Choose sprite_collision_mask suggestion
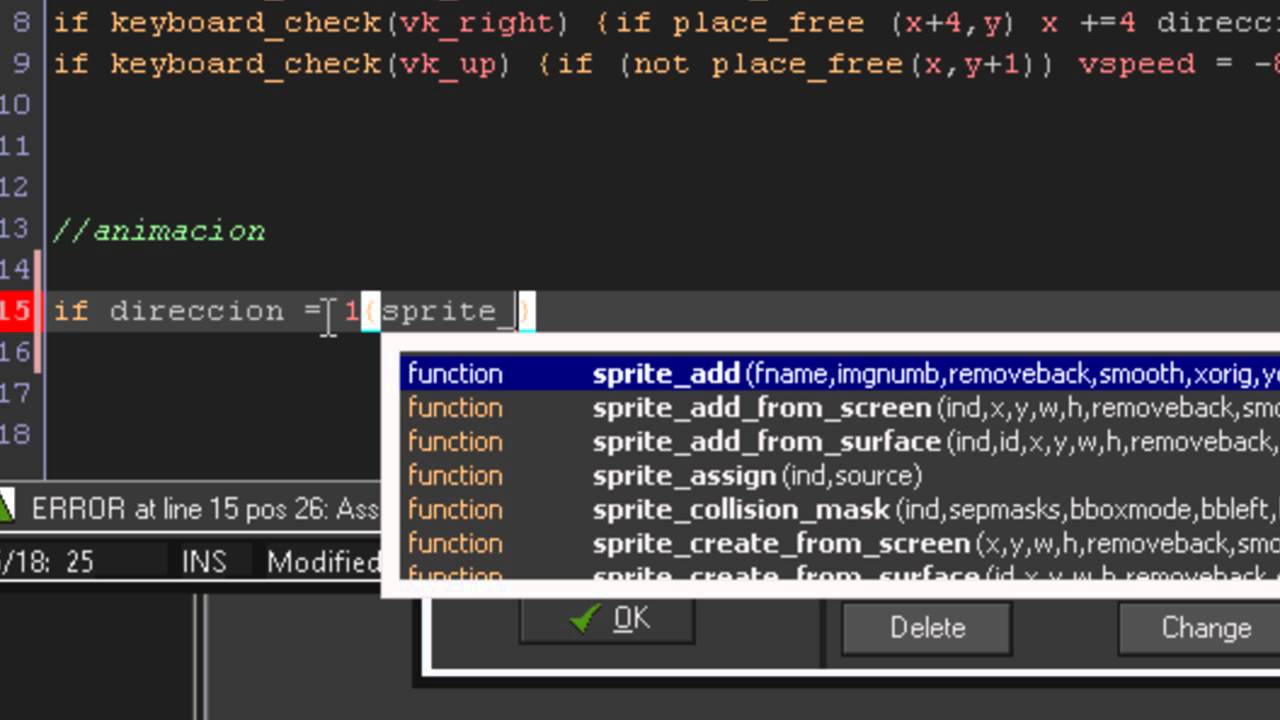This screenshot has width=1280, height=720. 840,510
